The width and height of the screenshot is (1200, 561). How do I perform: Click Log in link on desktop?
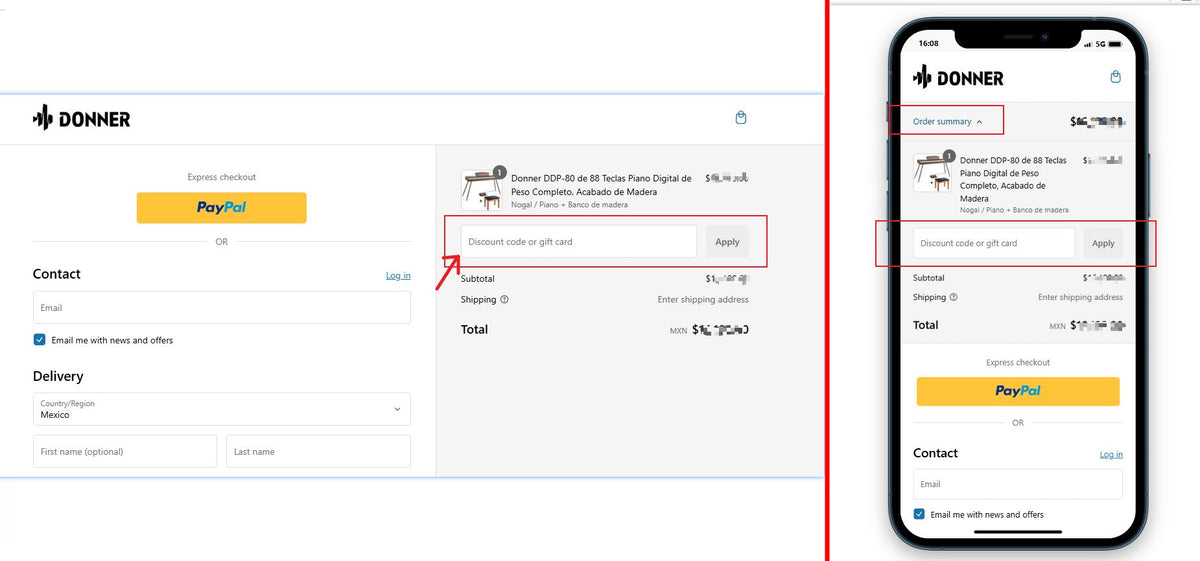[x=398, y=275]
